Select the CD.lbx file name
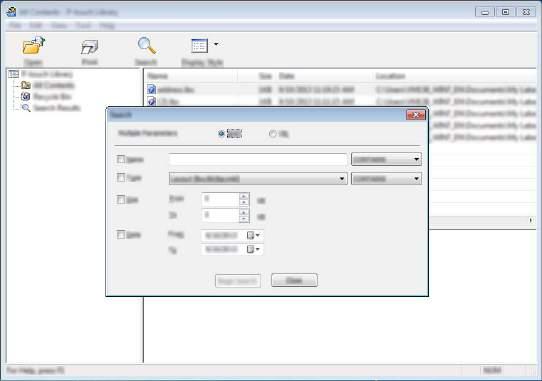The height and width of the screenshot is (381, 542). tap(168, 101)
